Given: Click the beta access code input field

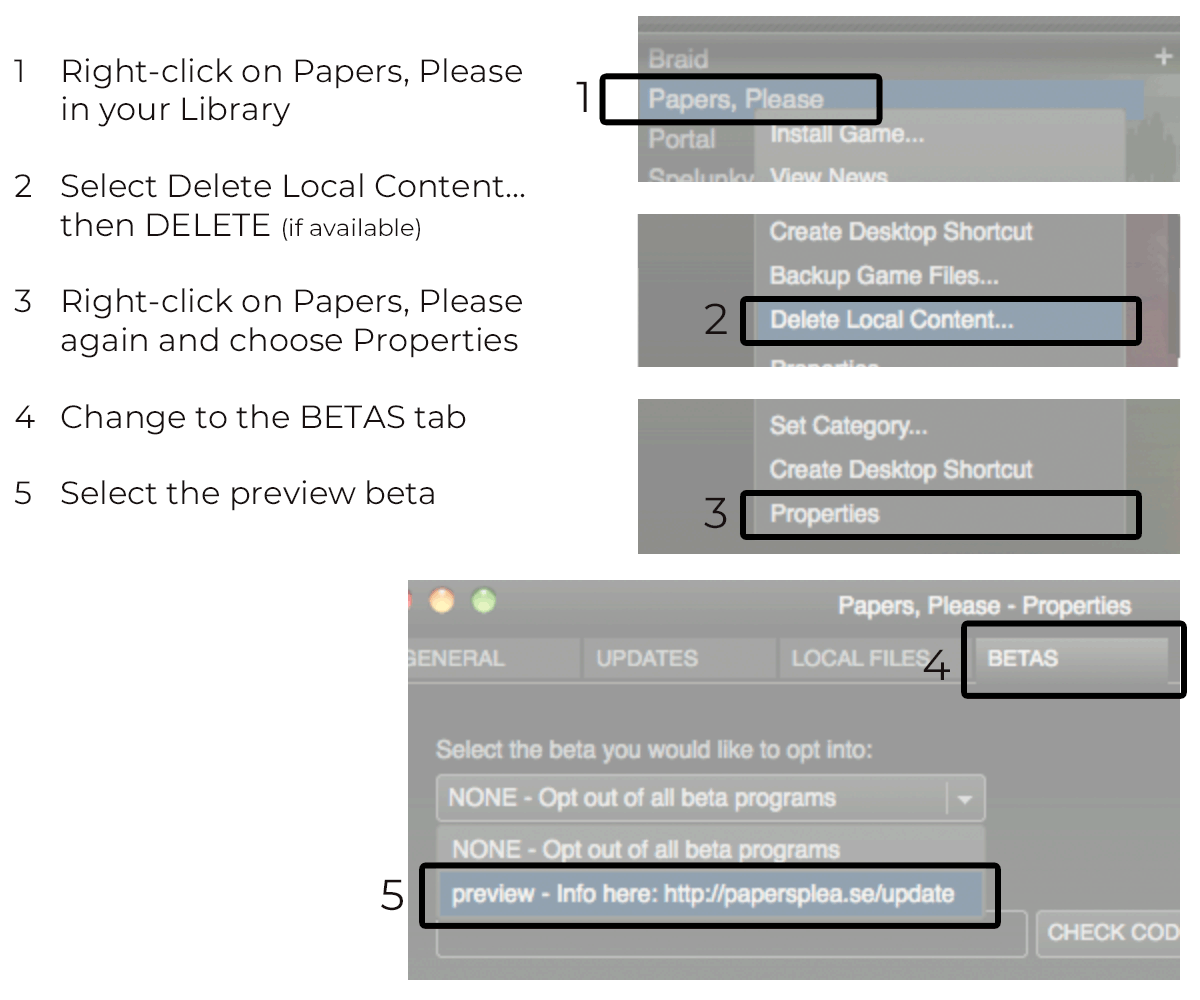Looking at the screenshot, I should tap(730, 935).
